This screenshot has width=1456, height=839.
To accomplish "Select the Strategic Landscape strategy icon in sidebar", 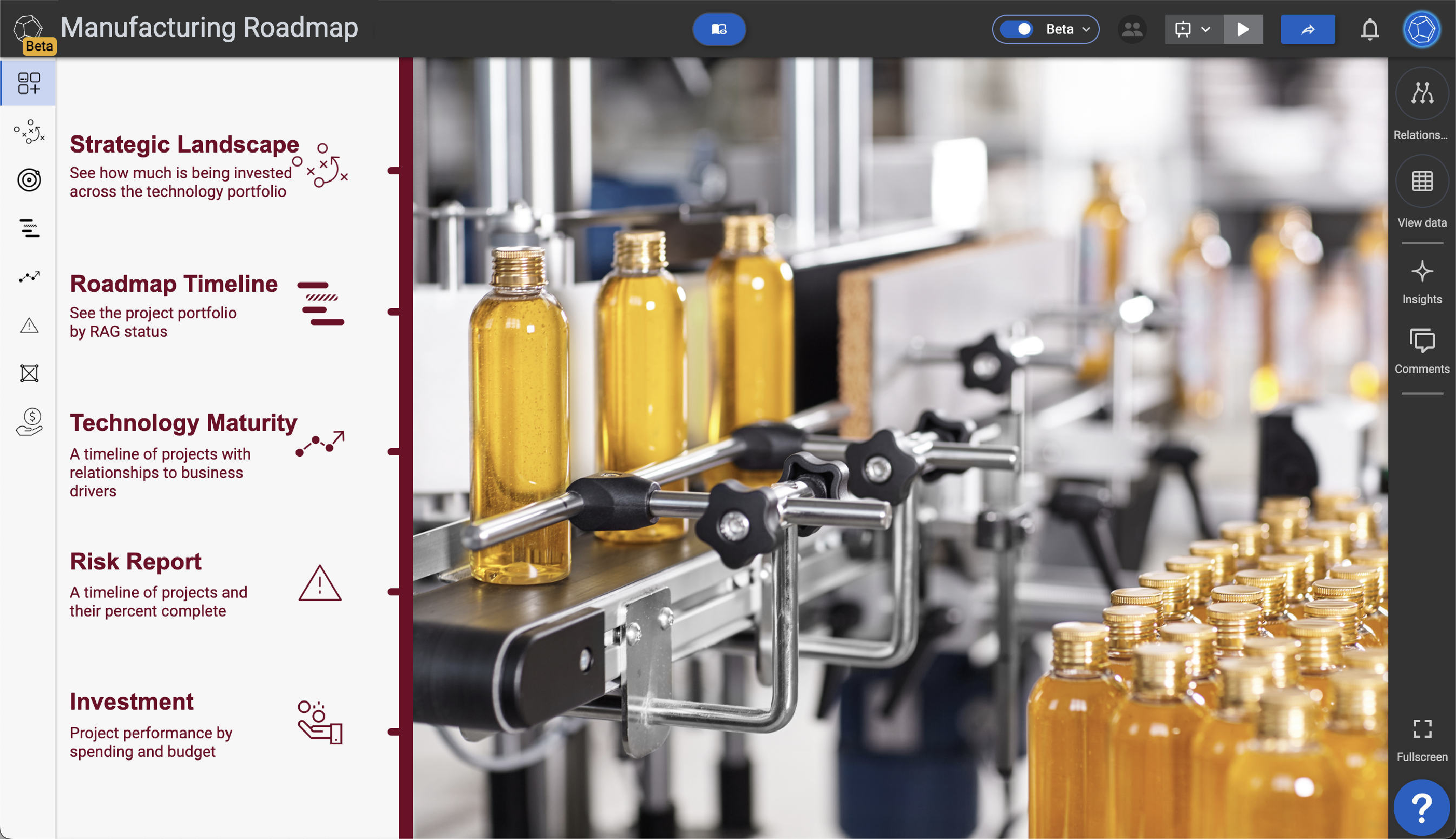I will pos(29,133).
